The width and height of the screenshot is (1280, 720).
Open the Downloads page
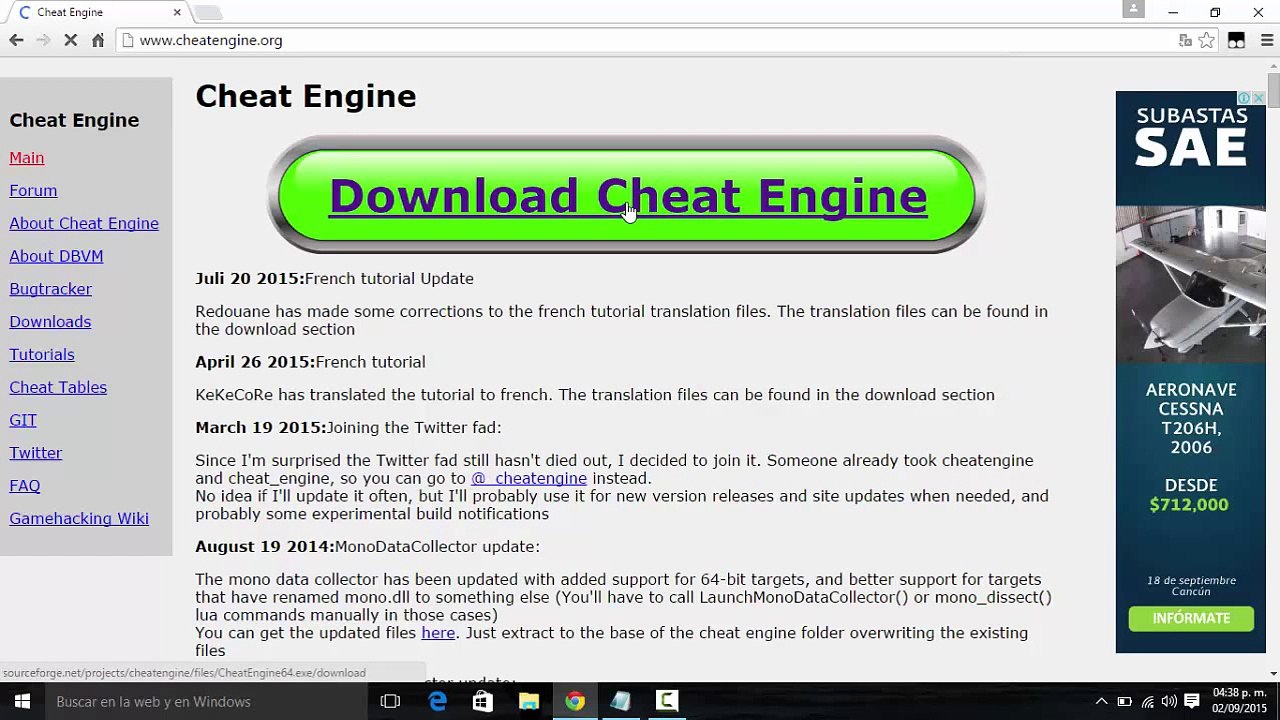(x=50, y=322)
